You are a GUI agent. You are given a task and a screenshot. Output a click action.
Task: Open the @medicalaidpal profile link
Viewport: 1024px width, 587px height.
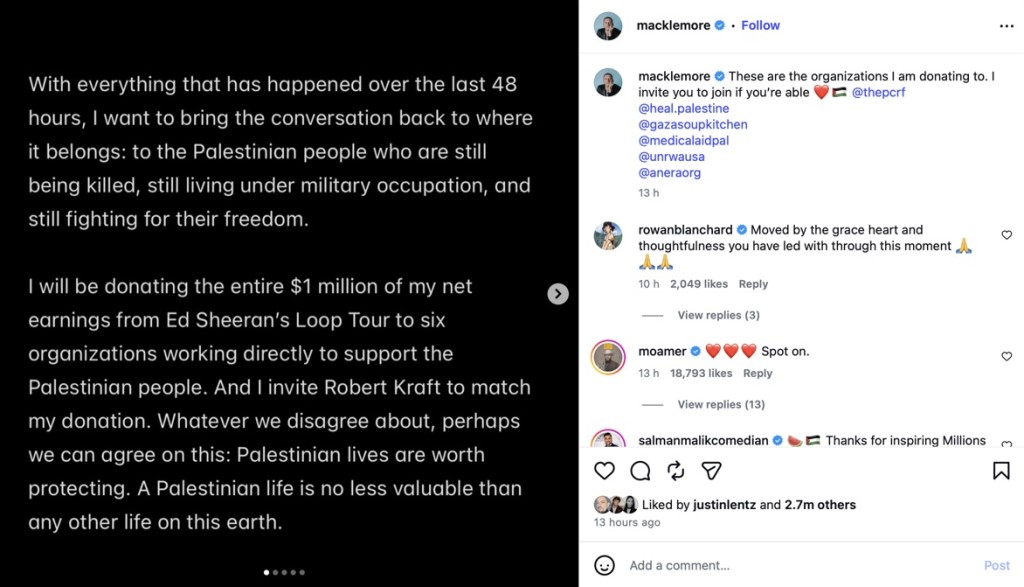(684, 140)
